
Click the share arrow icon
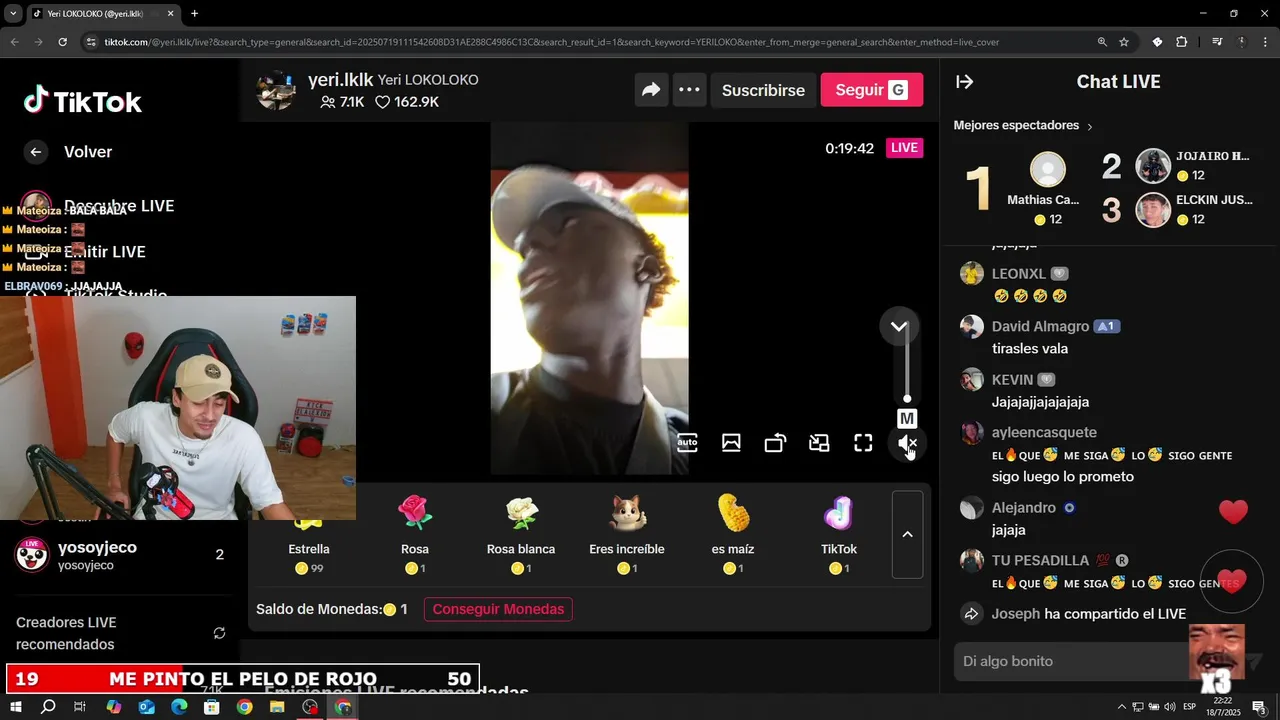(651, 90)
